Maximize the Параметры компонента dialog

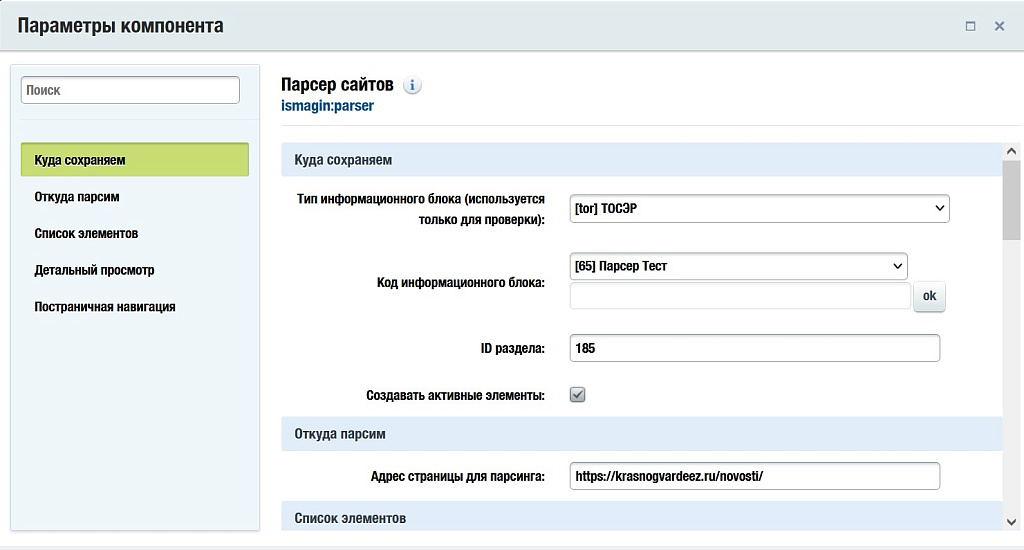point(970,26)
